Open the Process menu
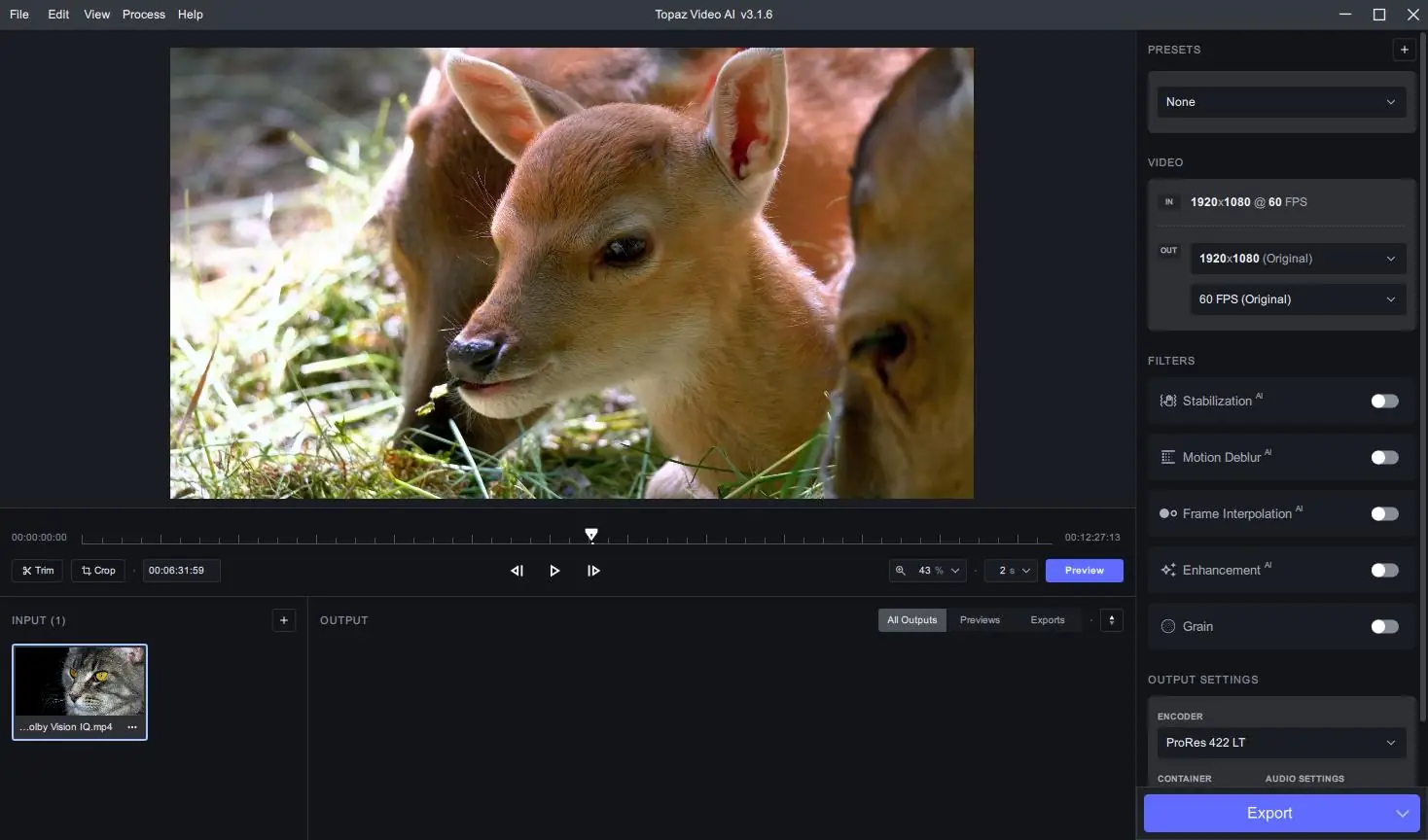Viewport: 1428px width, 840px height. (144, 15)
